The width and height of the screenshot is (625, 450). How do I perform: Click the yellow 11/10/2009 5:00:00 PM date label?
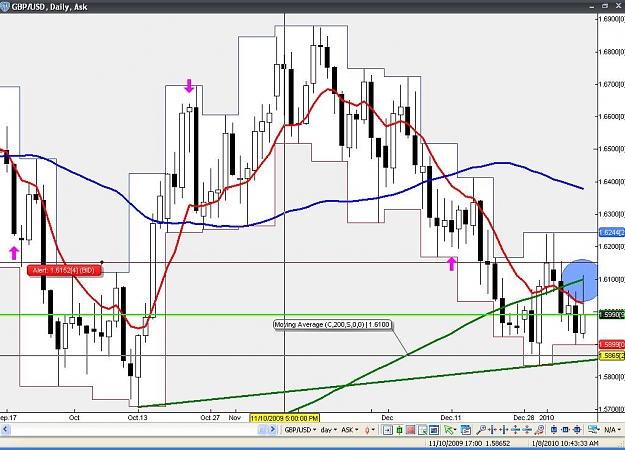pos(285,418)
